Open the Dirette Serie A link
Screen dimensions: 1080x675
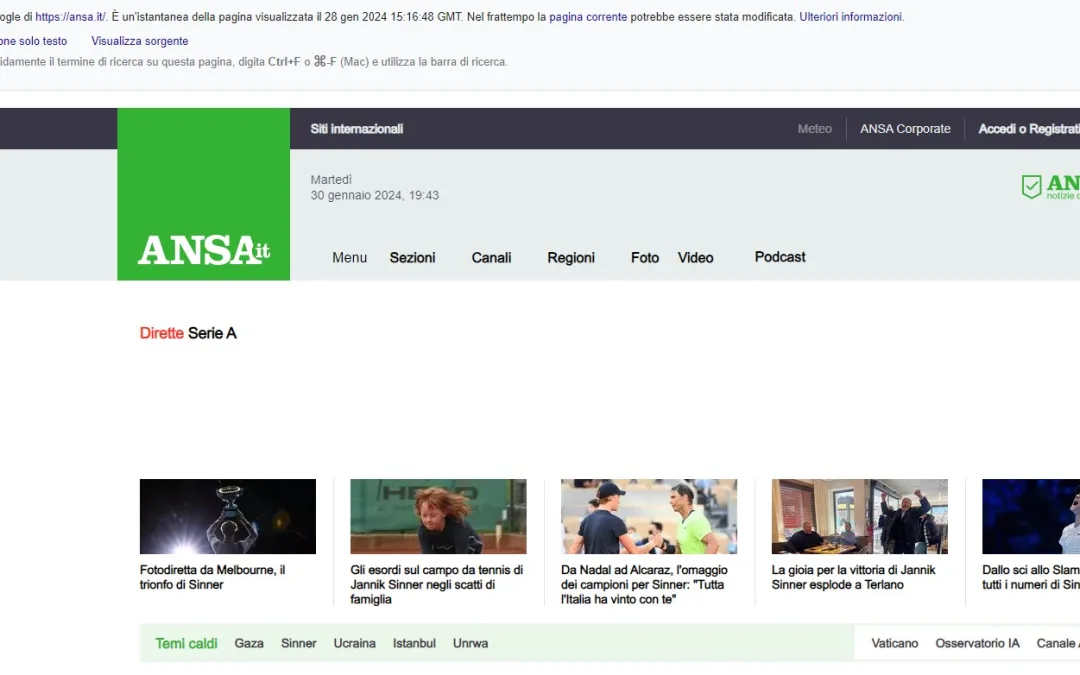pyautogui.click(x=188, y=333)
